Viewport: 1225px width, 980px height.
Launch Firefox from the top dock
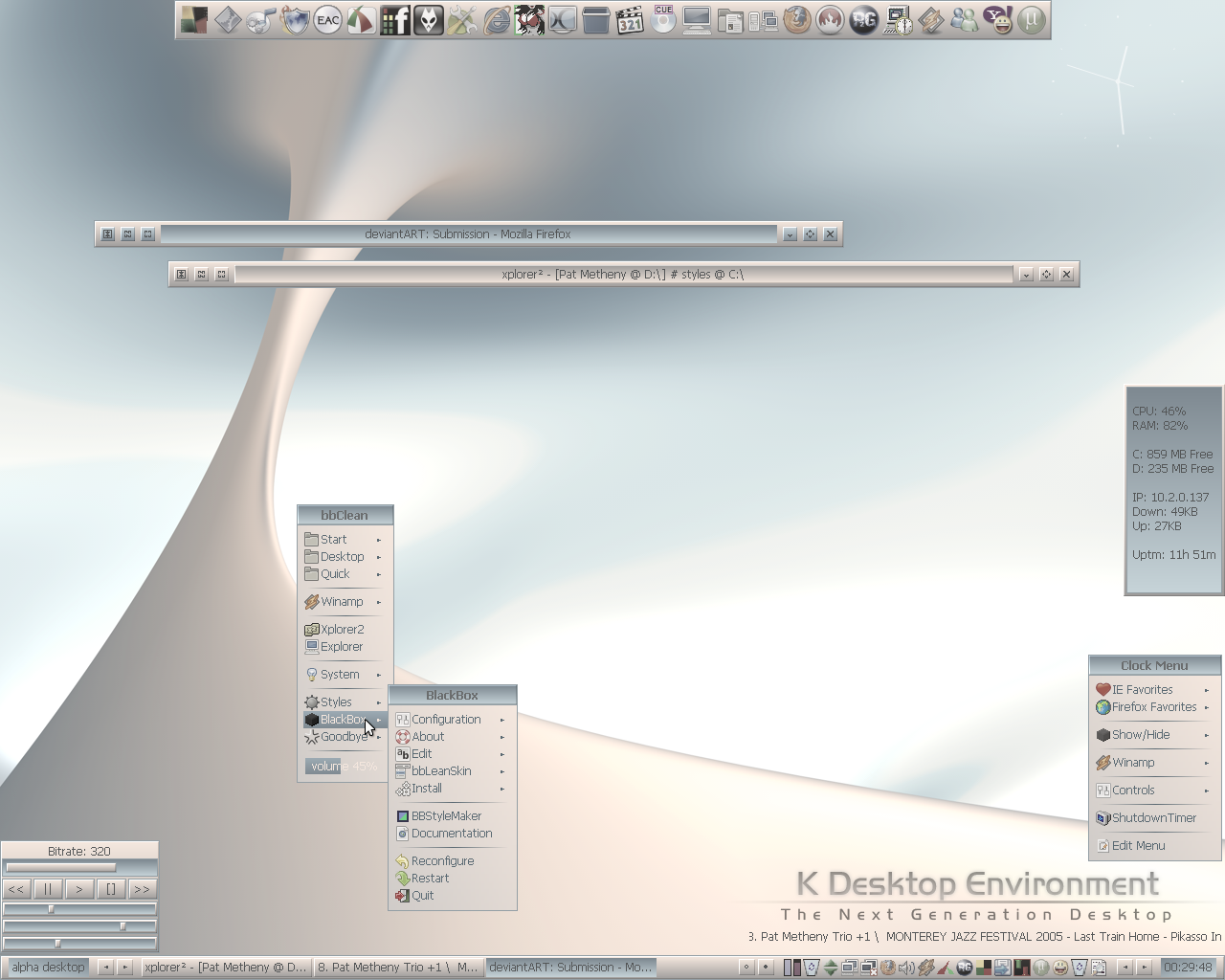797,20
